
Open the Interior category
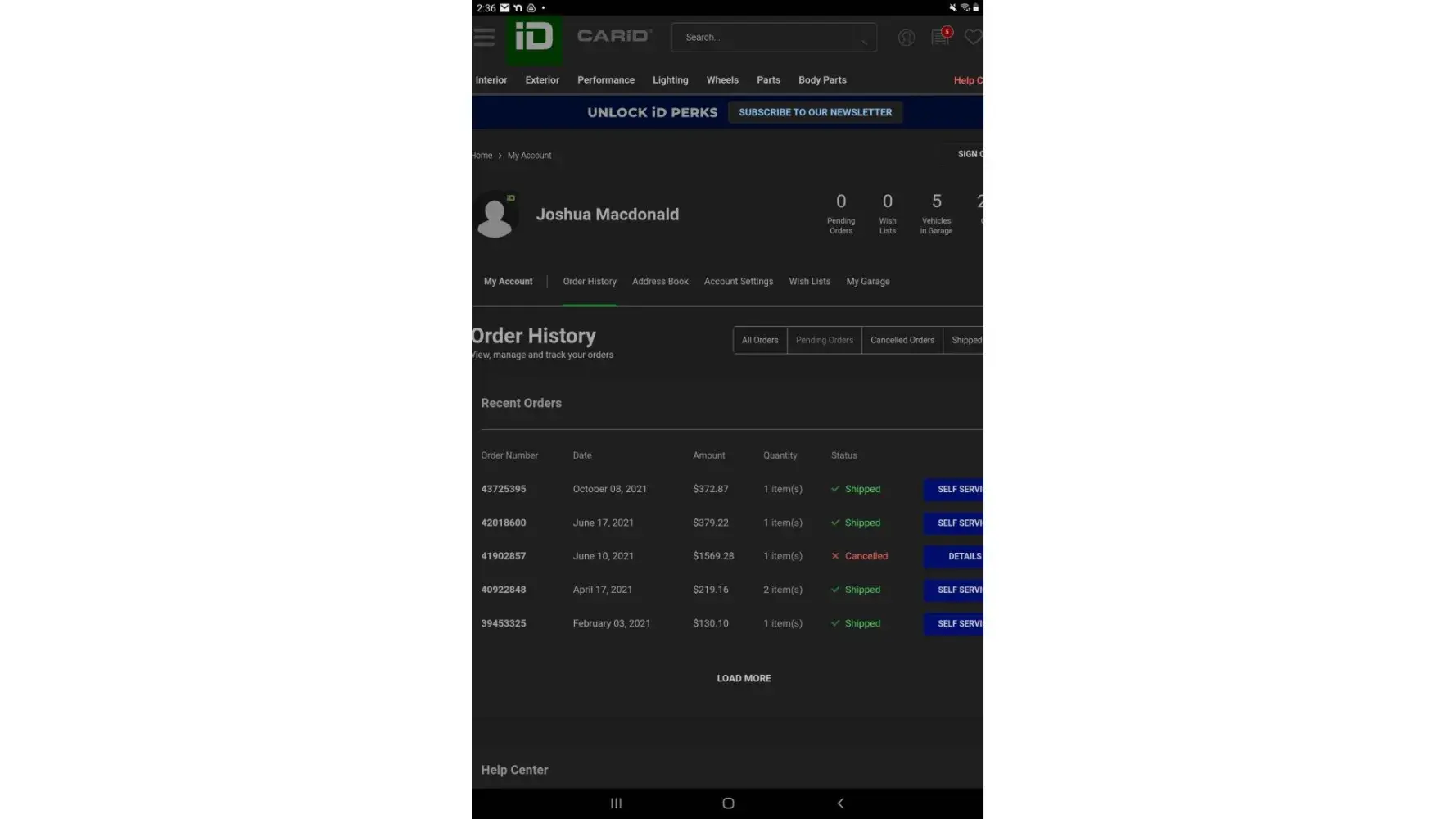point(491,80)
